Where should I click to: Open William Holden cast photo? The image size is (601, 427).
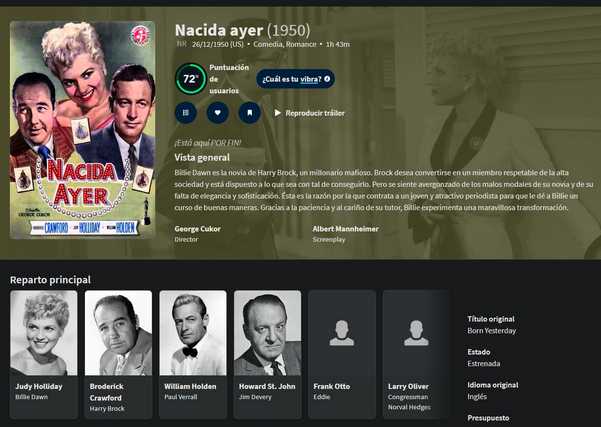193,333
